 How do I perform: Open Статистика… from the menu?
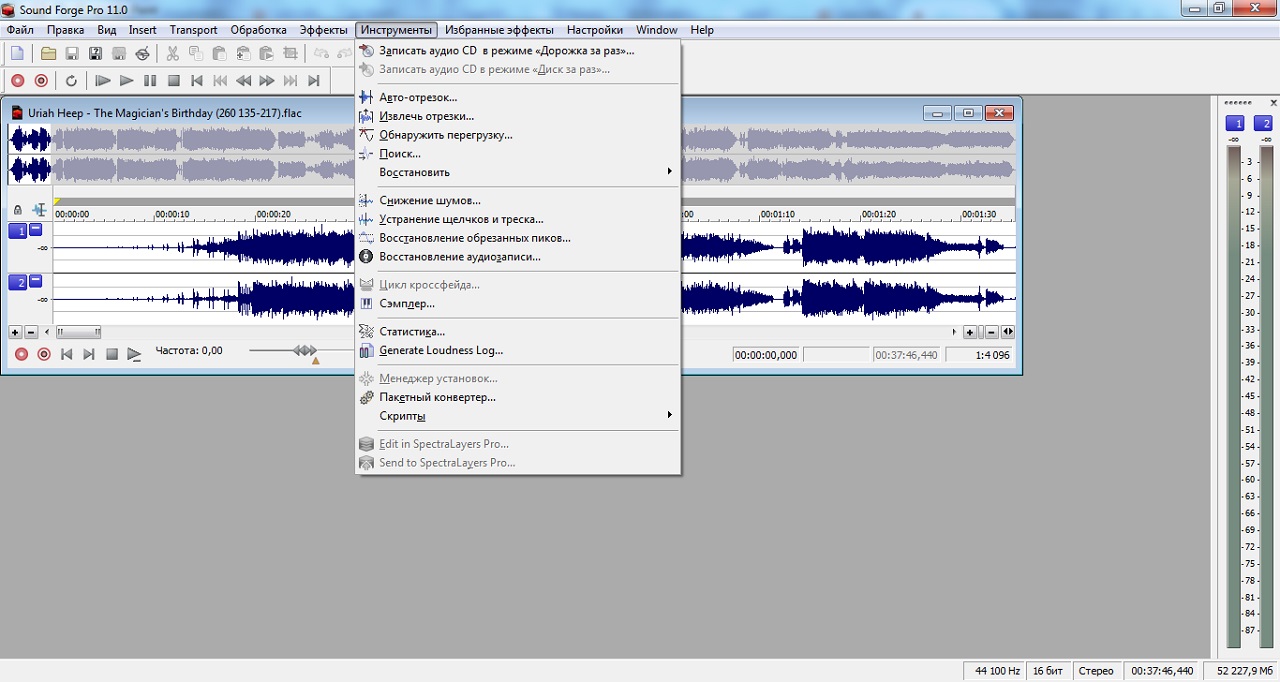pos(518,331)
